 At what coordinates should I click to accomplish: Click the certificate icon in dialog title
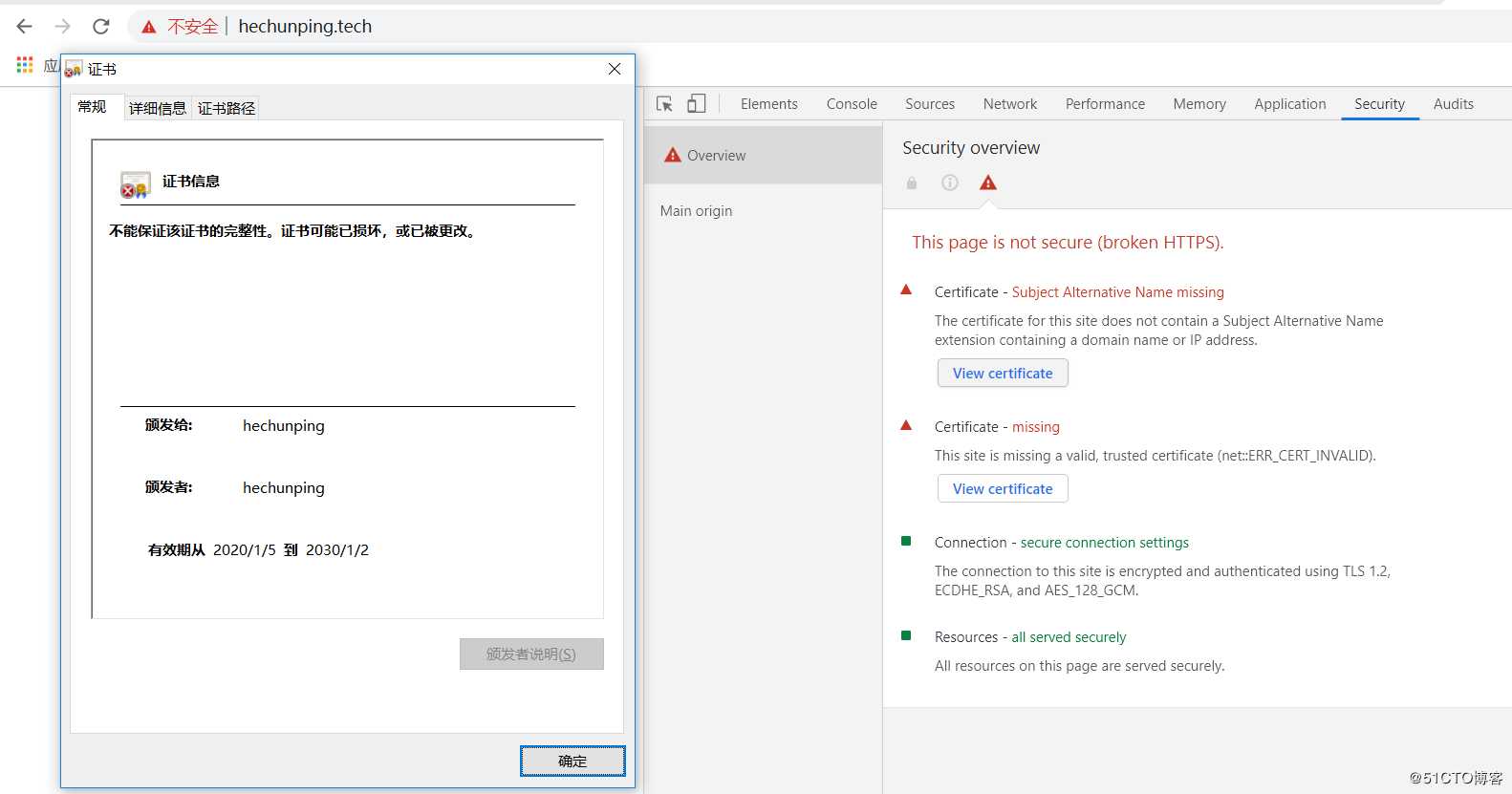click(x=74, y=69)
